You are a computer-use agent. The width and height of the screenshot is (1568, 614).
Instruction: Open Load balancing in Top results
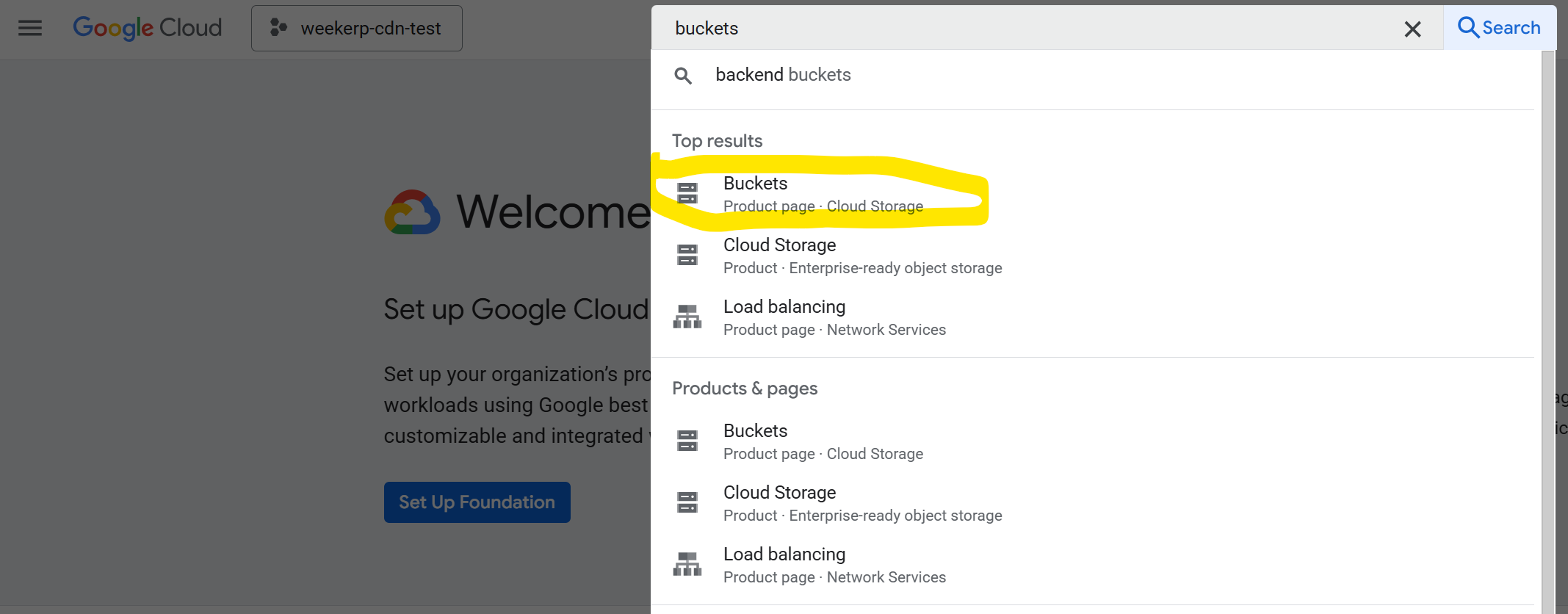click(834, 317)
